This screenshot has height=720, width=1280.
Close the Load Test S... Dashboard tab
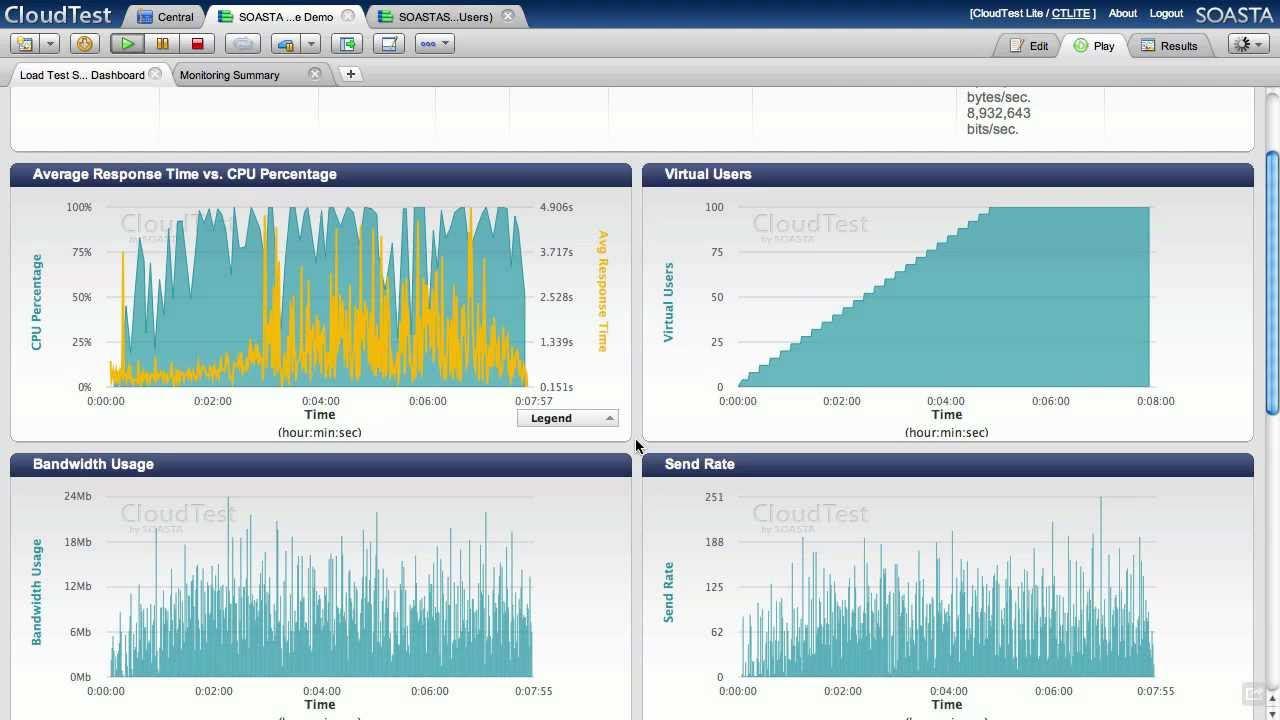(x=155, y=74)
